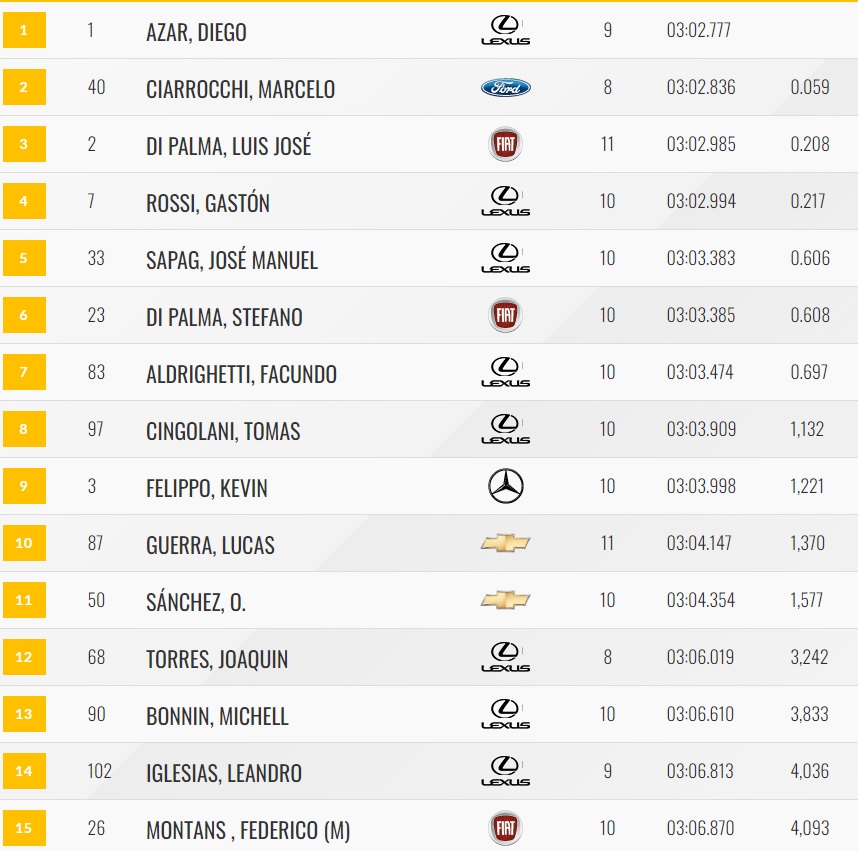Click the Chevrolet logo in Sánchez, O. row
The image size is (858, 851).
click(505, 600)
